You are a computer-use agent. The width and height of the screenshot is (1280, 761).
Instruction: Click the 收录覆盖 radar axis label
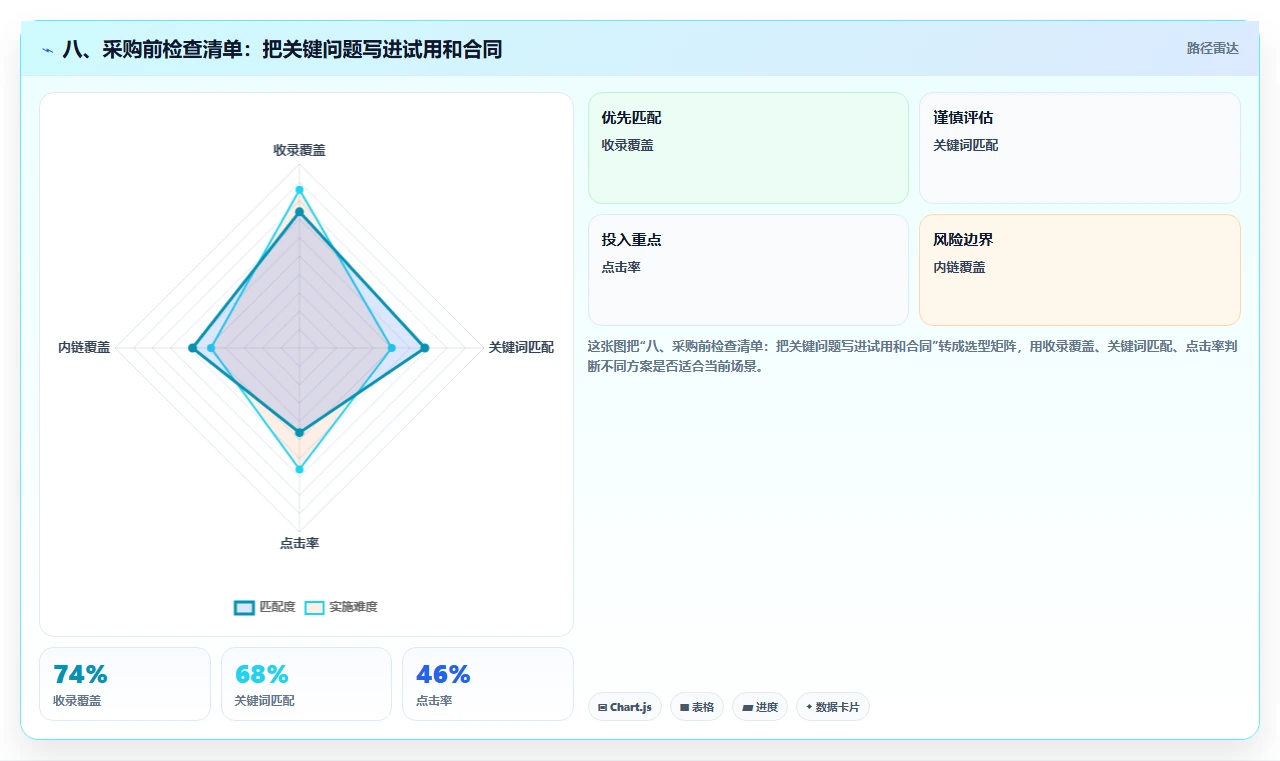299,150
